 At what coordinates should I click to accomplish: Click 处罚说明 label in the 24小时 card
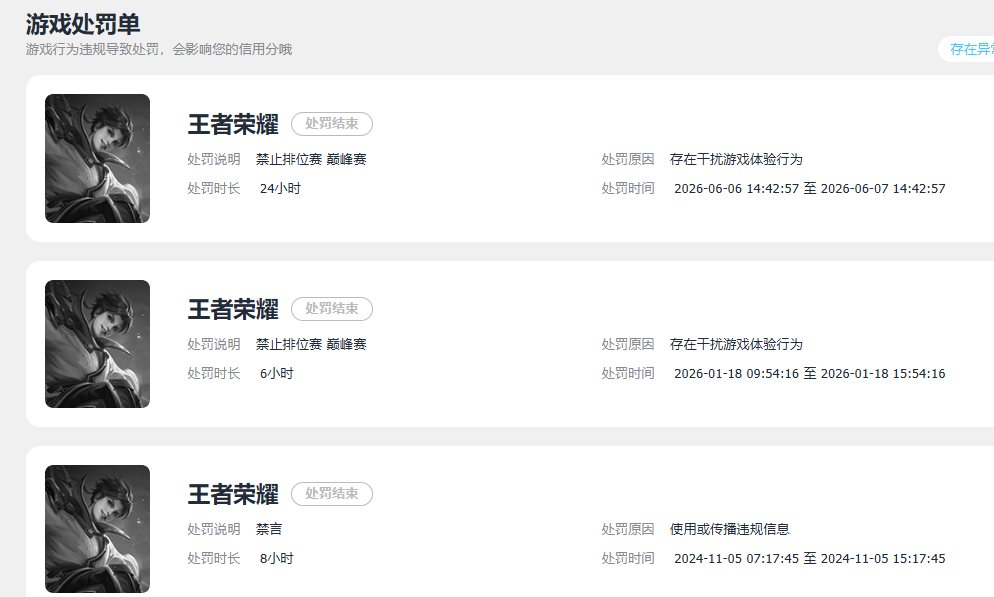[214, 159]
